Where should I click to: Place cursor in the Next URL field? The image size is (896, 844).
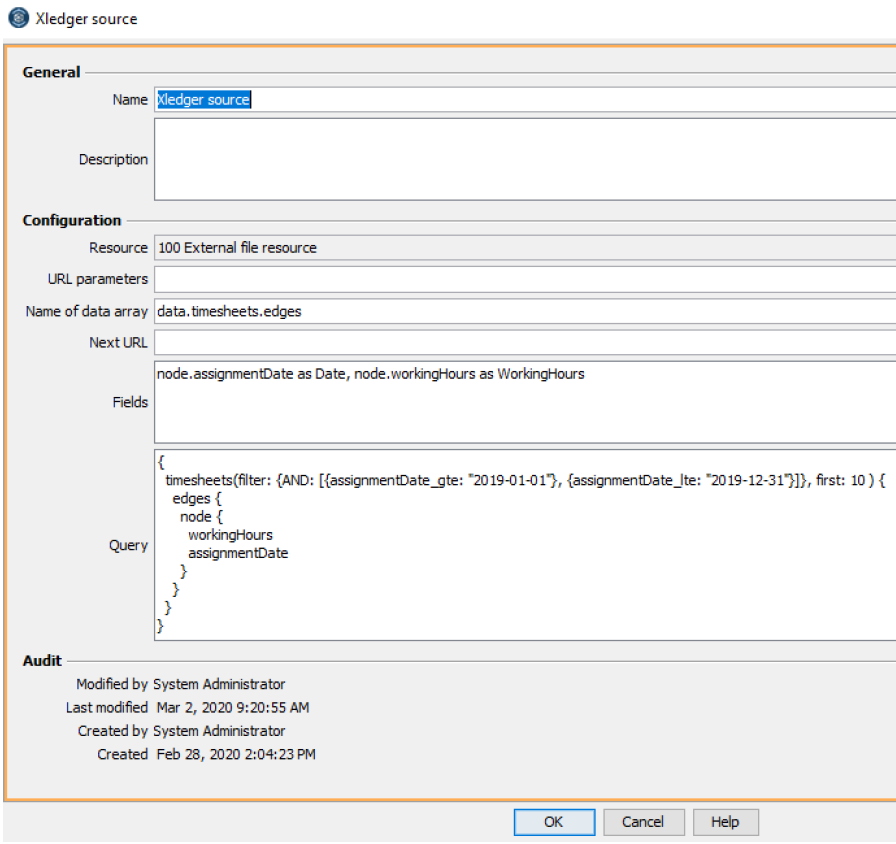click(x=520, y=342)
